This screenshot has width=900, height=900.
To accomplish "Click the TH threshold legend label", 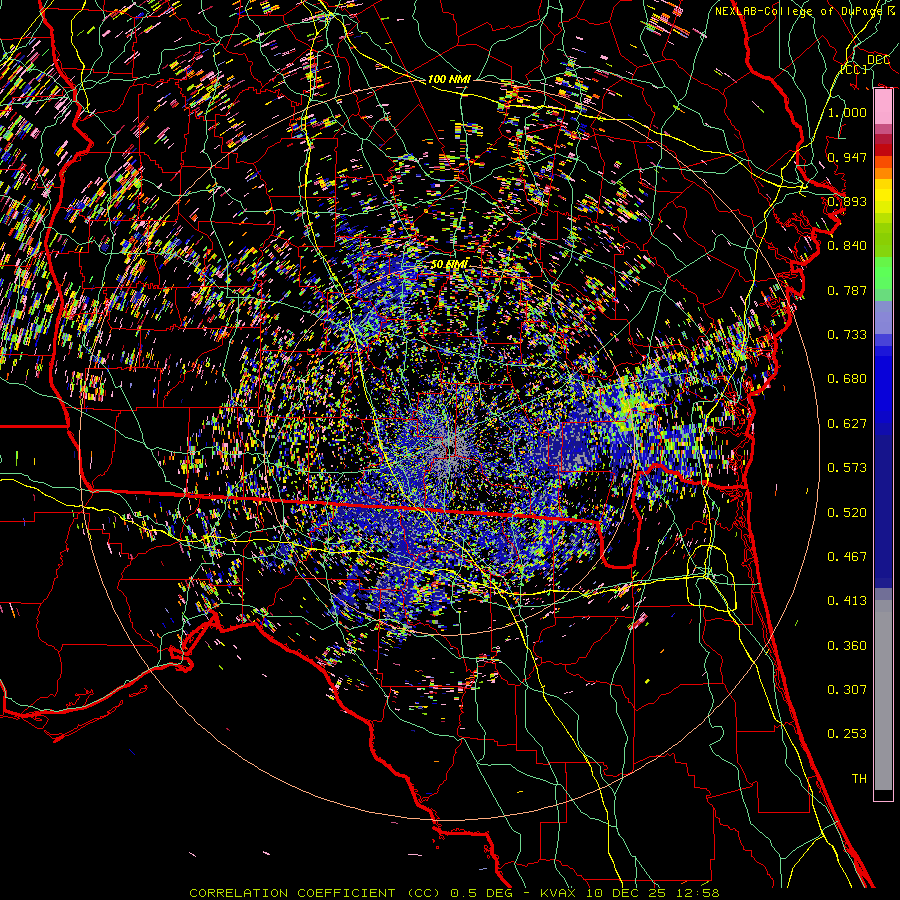I will [859, 779].
